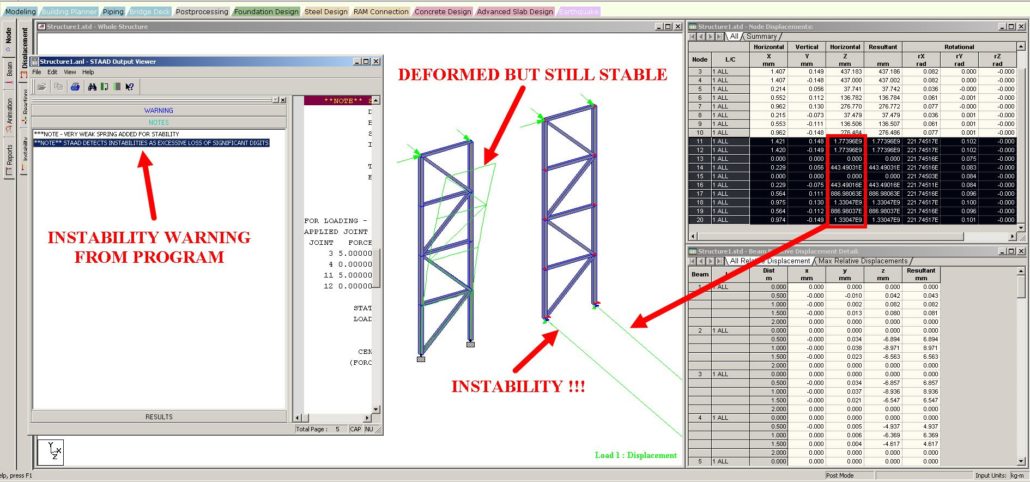Viewport: 1030px width, 482px height.
Task: Click next arrow in Beam Relative Displacement tab bar
Action: 710,261
